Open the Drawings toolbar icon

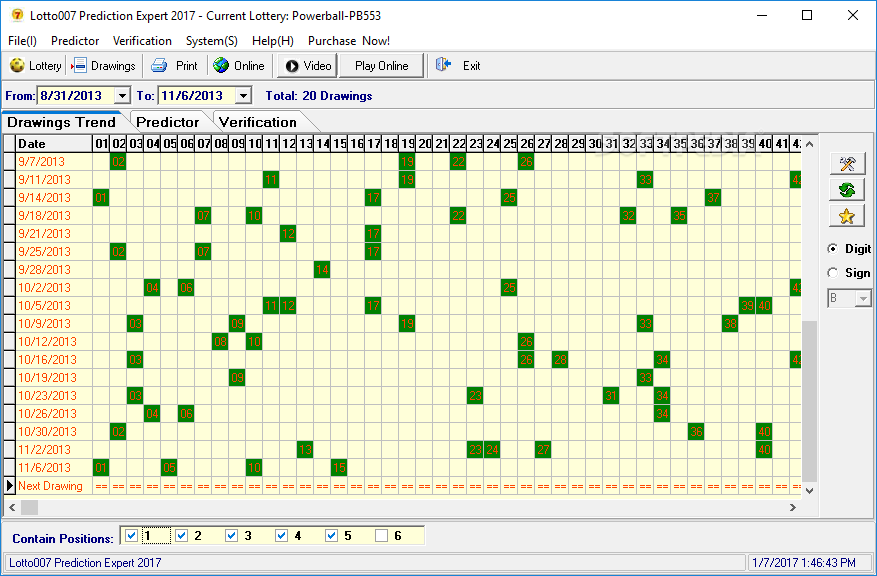[x=79, y=65]
